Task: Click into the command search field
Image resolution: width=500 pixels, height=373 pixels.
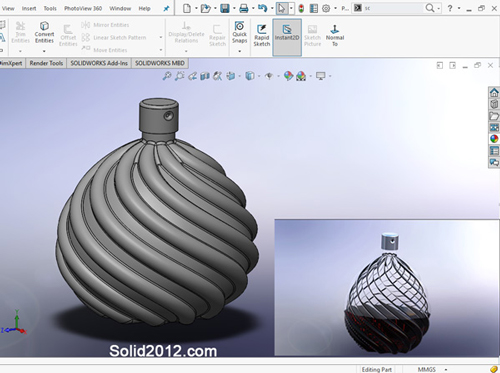Action: click(392, 8)
